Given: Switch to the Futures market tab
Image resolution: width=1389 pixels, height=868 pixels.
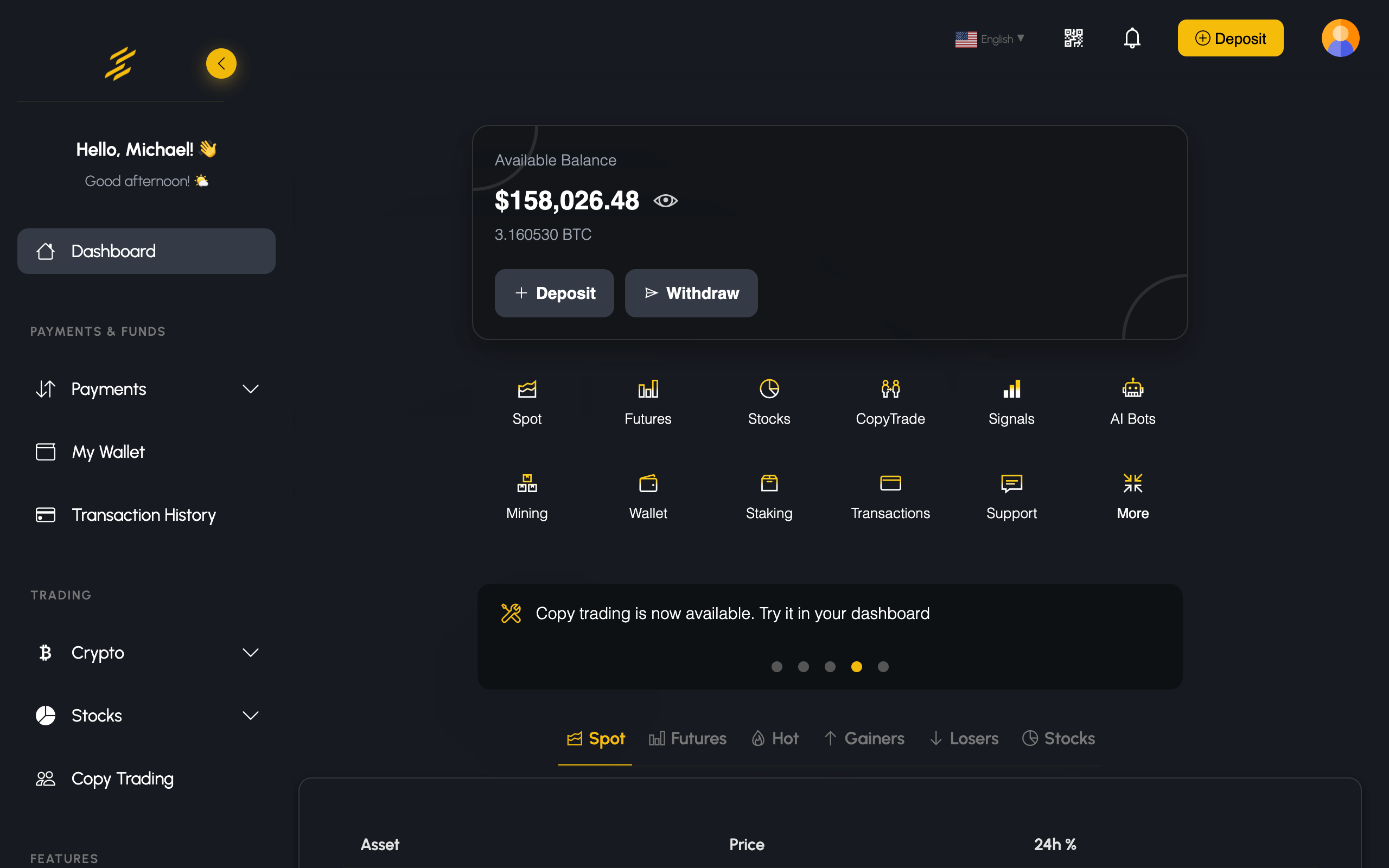Looking at the screenshot, I should coord(687,738).
